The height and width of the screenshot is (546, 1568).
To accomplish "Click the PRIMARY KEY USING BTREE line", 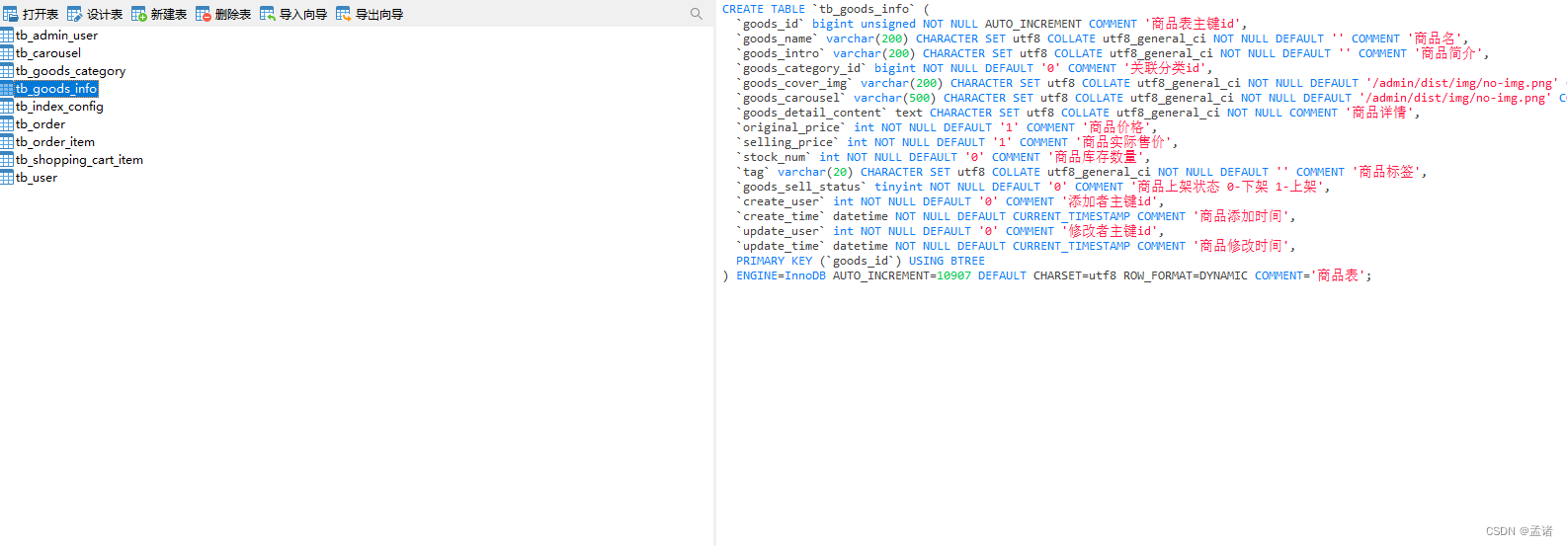I will 861,261.
